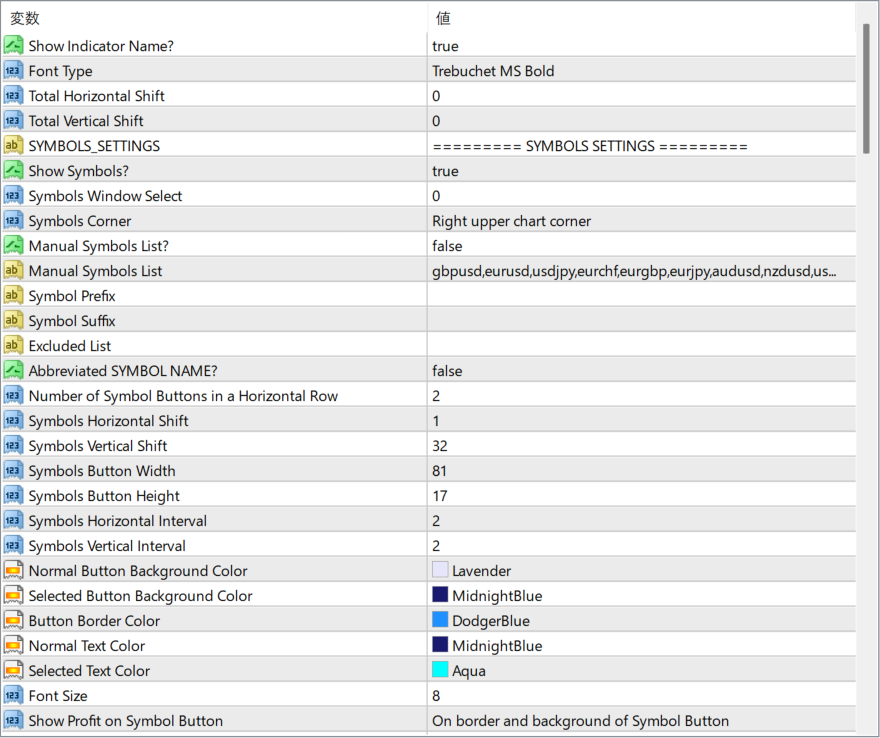
Task: Click the icon beside Show Indicator Name?
Action: coord(13,46)
